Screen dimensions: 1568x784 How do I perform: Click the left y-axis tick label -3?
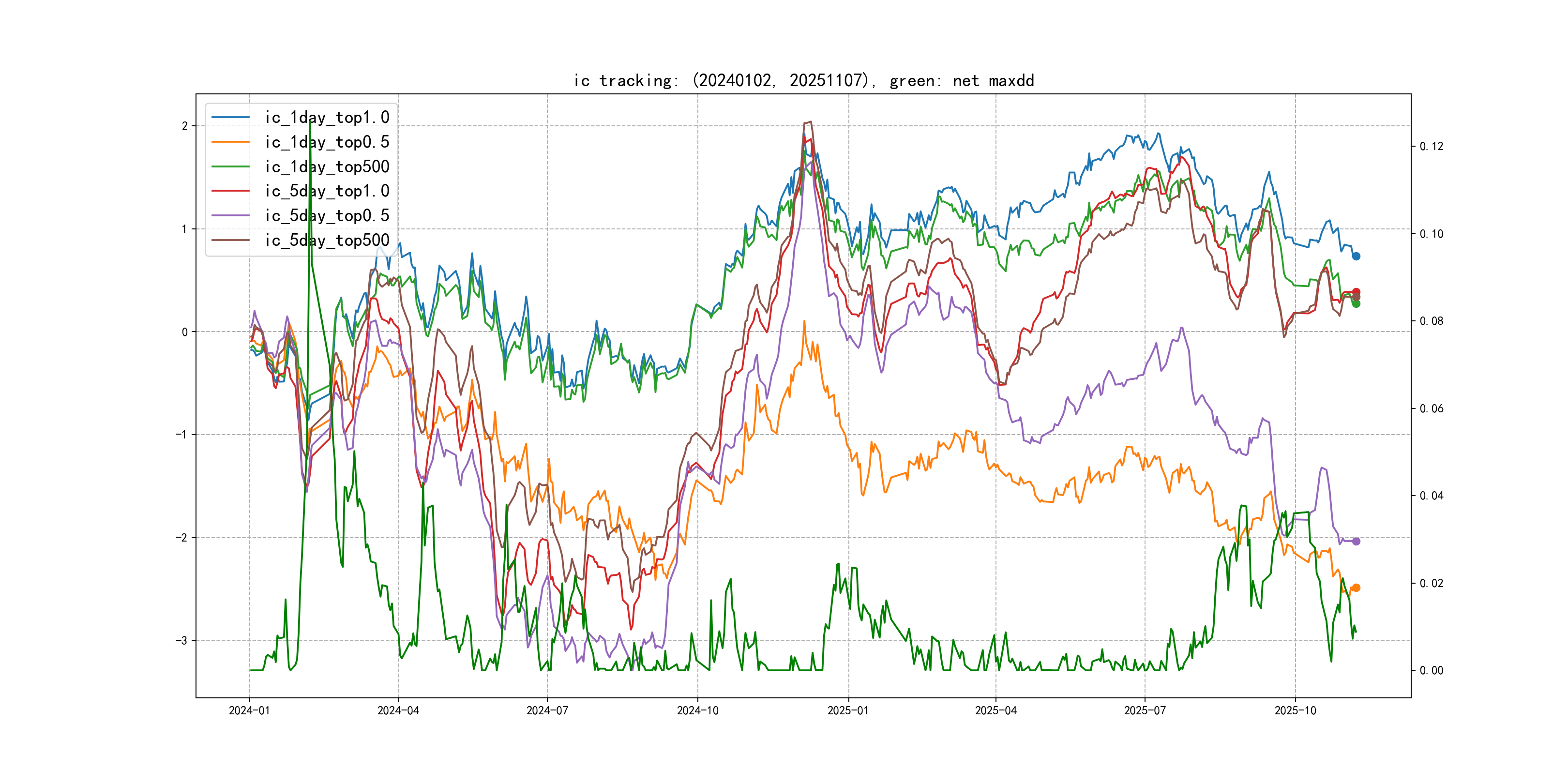181,640
